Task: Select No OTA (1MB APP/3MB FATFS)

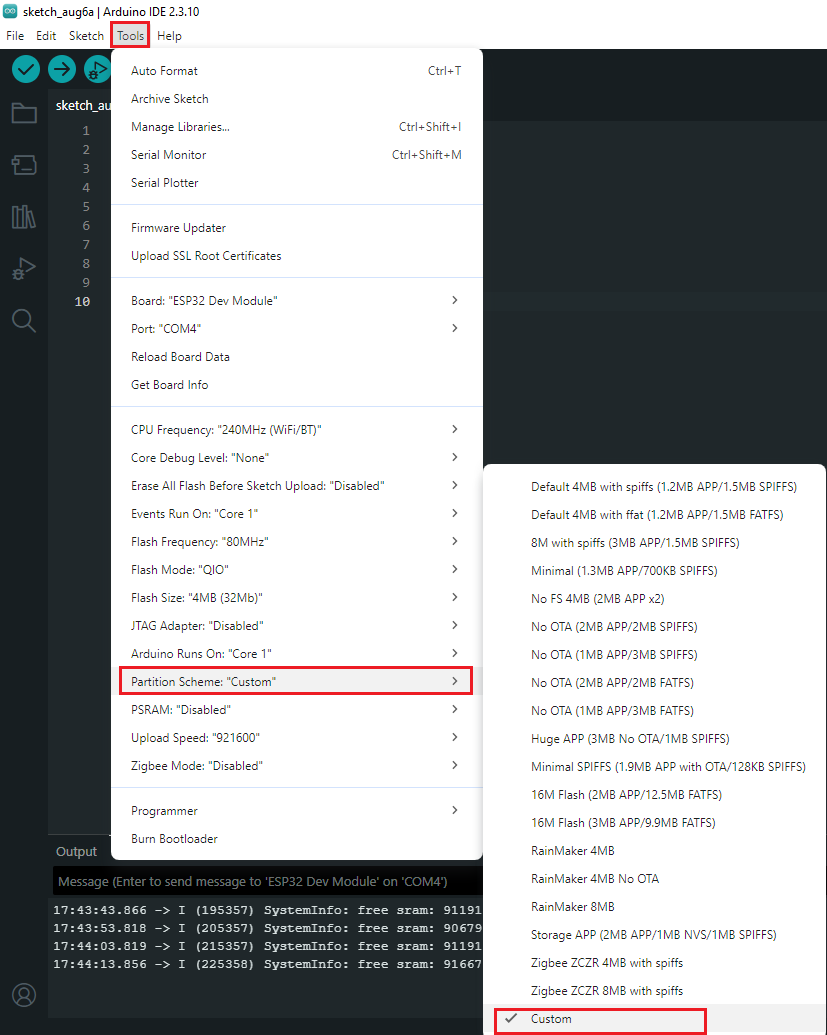Action: click(x=654, y=710)
